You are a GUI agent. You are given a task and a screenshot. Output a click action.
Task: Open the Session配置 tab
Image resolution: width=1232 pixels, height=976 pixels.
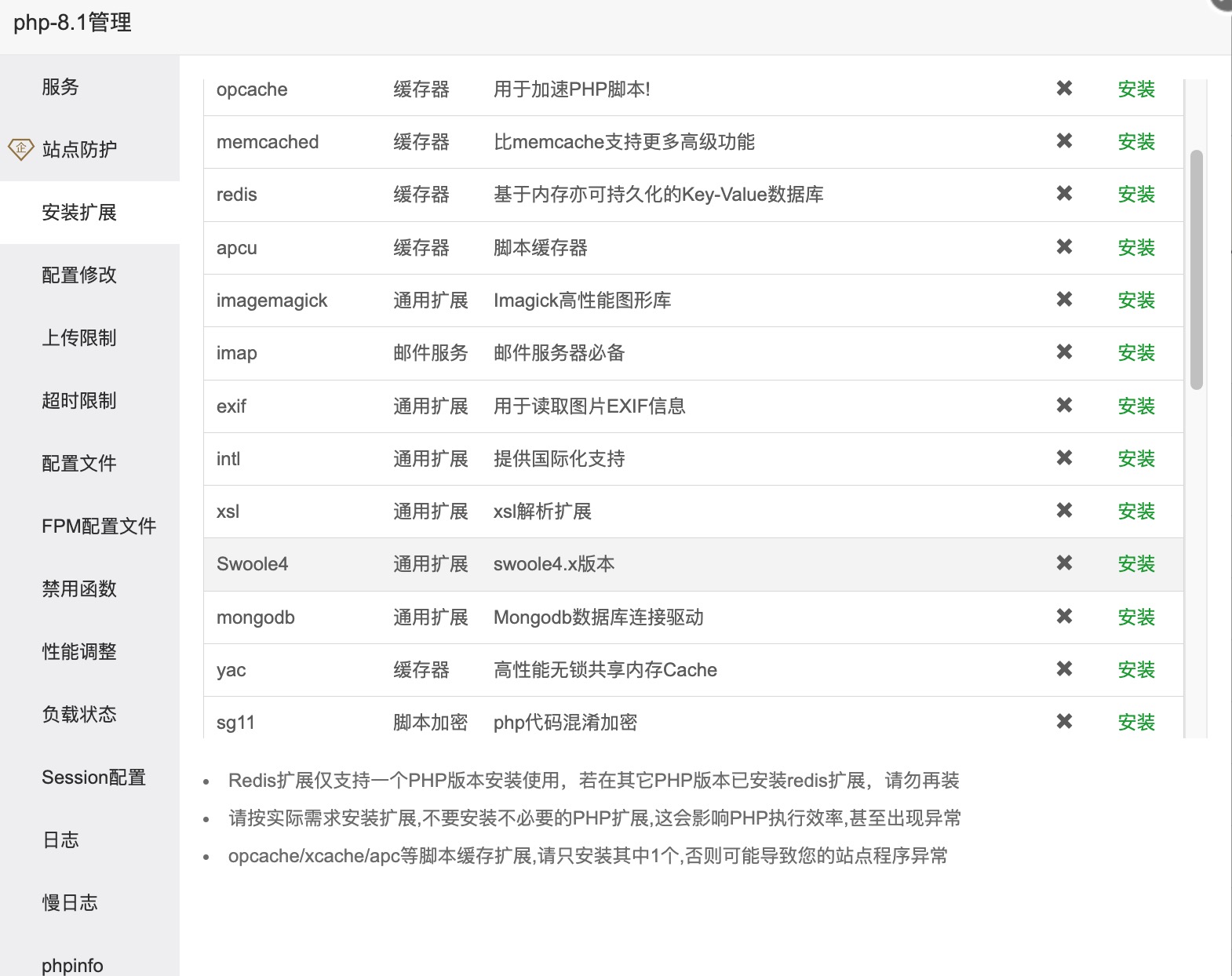(x=89, y=778)
